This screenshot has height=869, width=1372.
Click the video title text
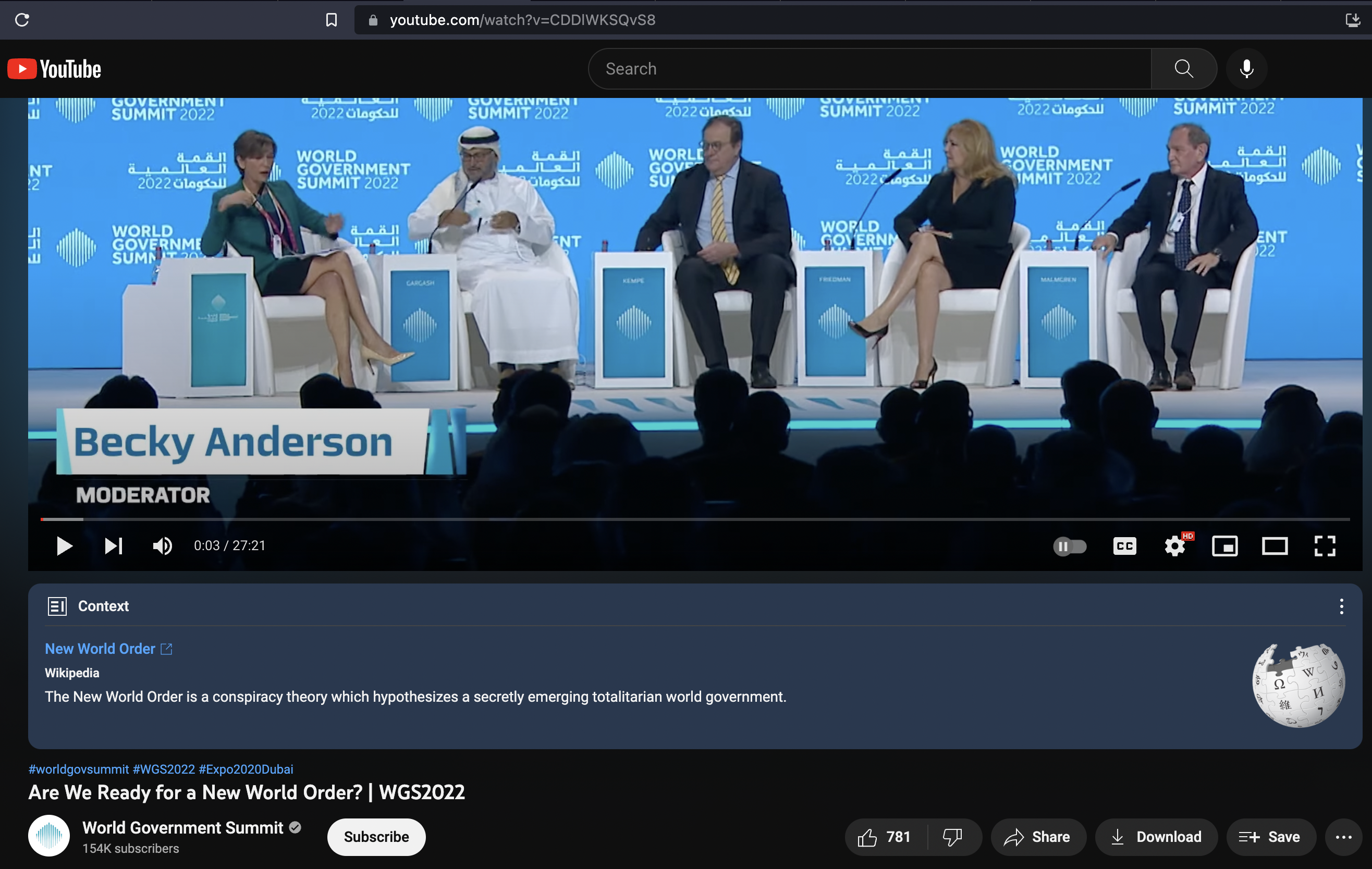tap(247, 792)
